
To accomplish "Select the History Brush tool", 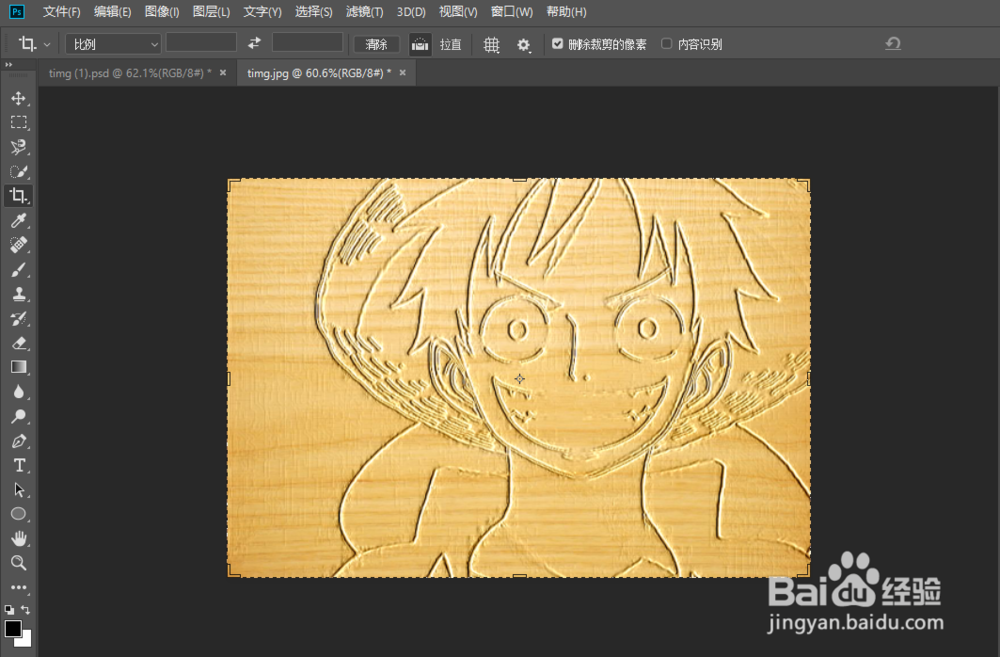I will click(x=18, y=318).
